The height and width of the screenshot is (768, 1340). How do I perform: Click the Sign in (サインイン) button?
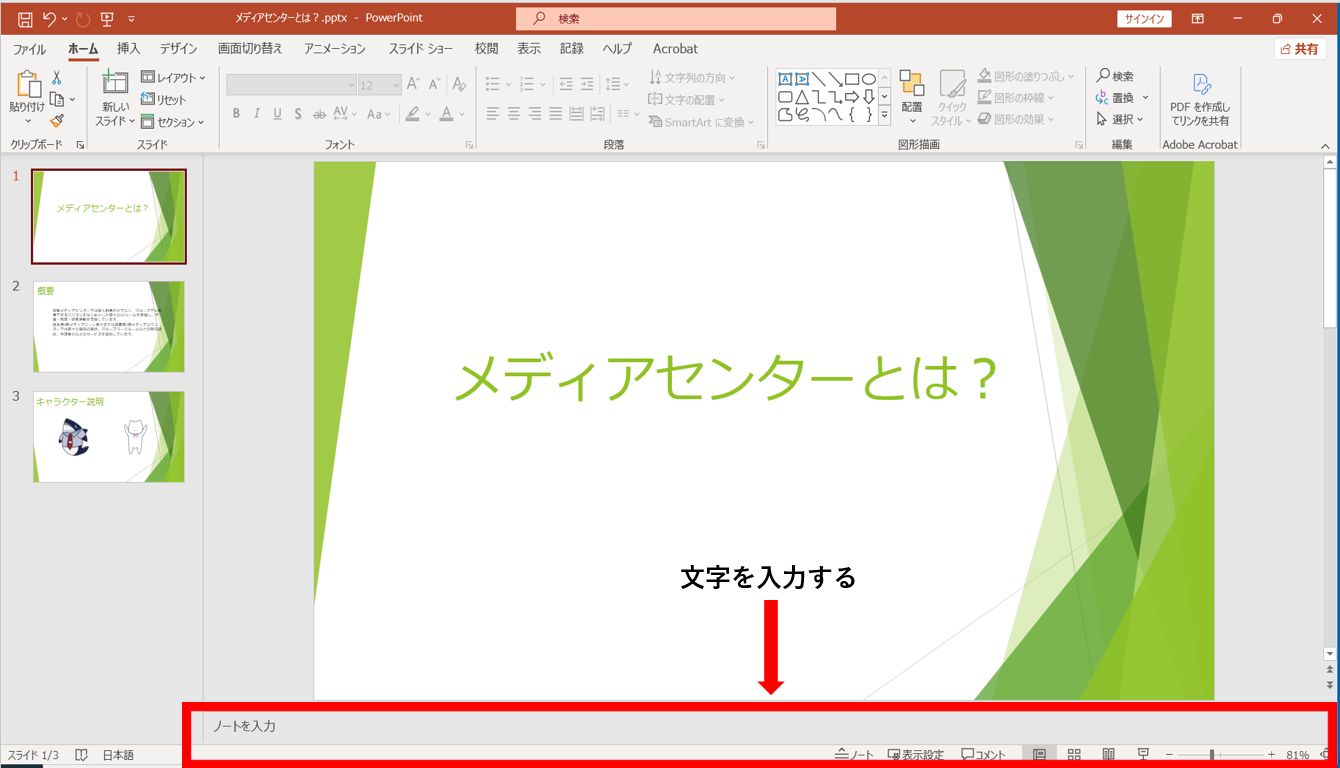coord(1143,19)
